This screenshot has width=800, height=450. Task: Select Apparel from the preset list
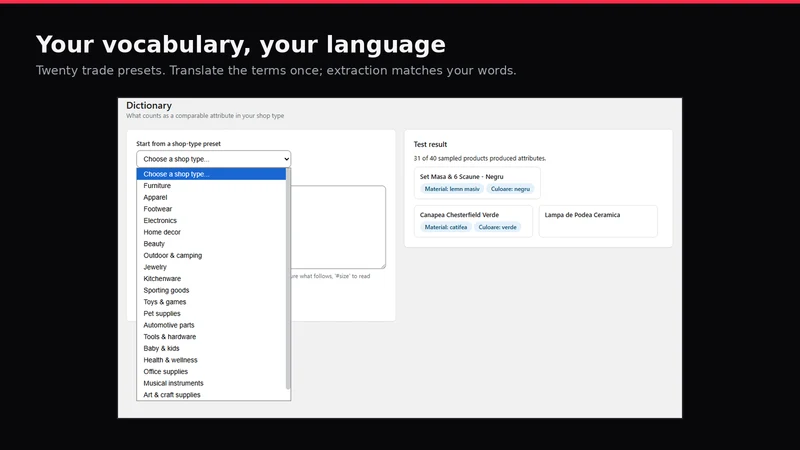coord(211,197)
